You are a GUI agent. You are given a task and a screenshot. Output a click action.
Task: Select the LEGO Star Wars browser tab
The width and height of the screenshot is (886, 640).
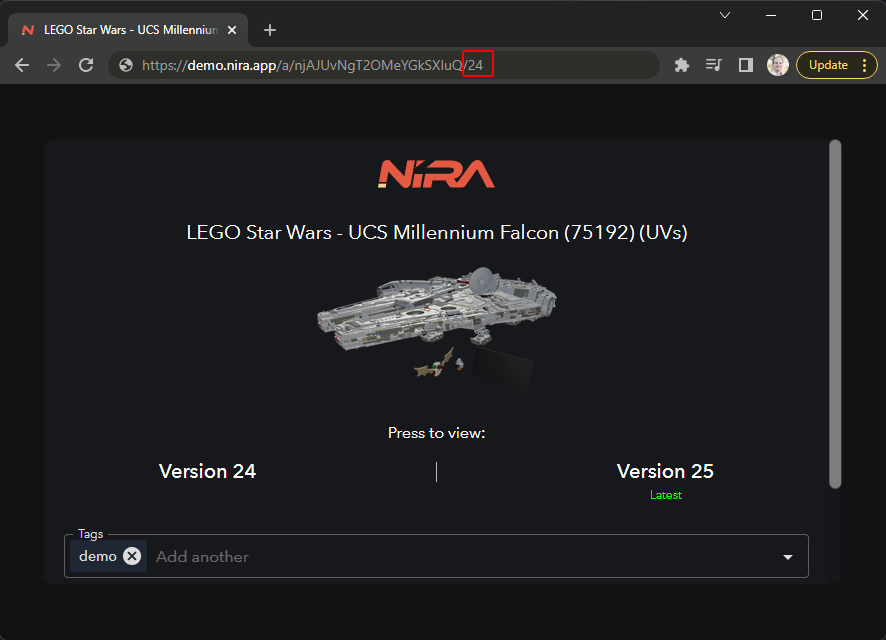[128, 31]
